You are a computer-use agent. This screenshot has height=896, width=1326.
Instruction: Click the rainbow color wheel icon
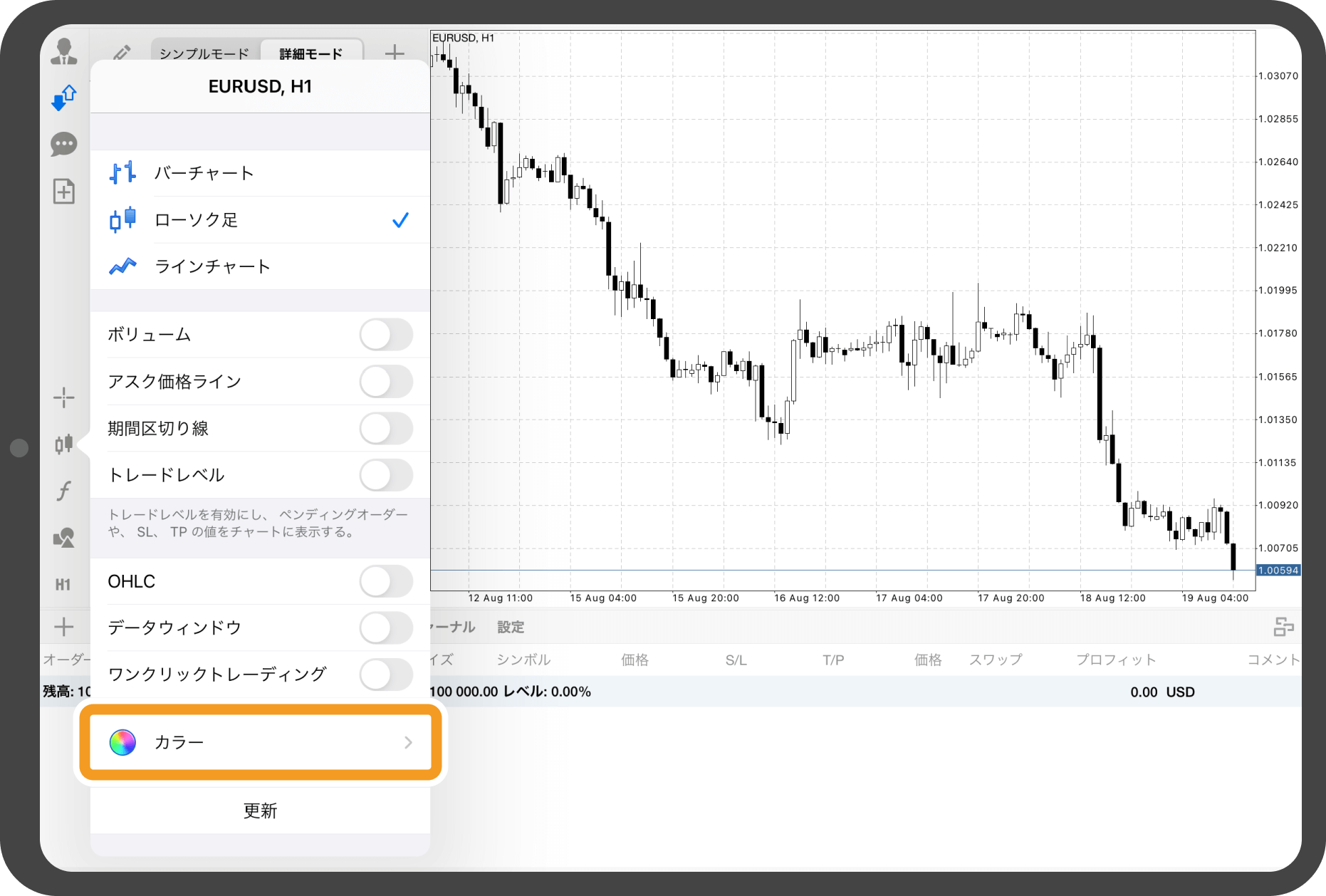click(x=122, y=743)
